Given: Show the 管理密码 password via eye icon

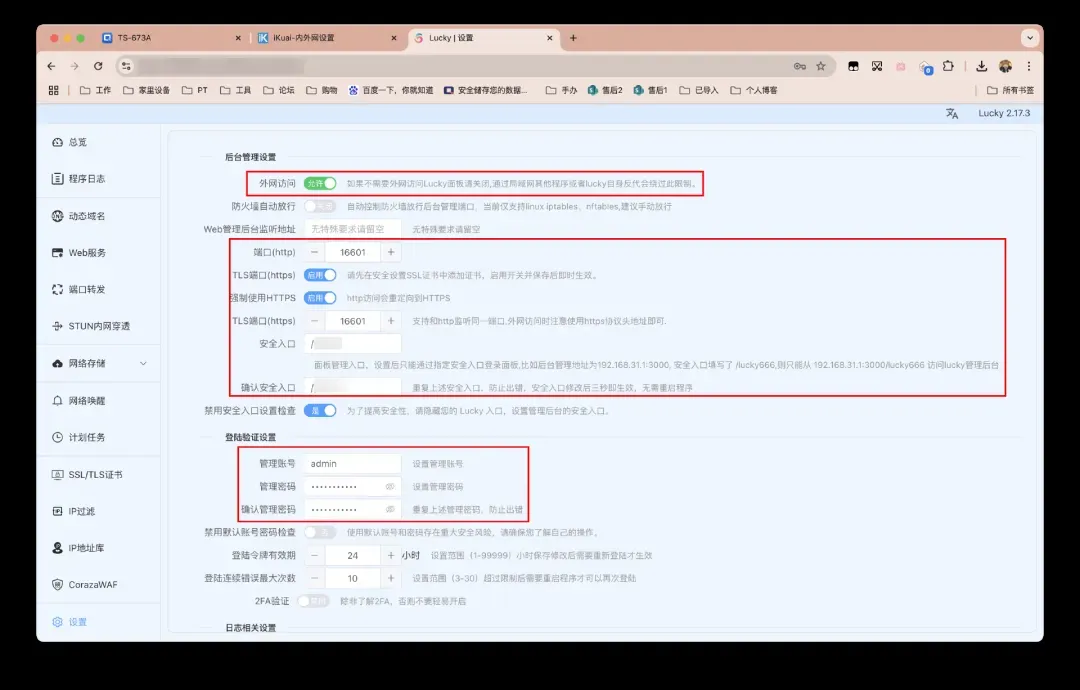Looking at the screenshot, I should coord(390,486).
